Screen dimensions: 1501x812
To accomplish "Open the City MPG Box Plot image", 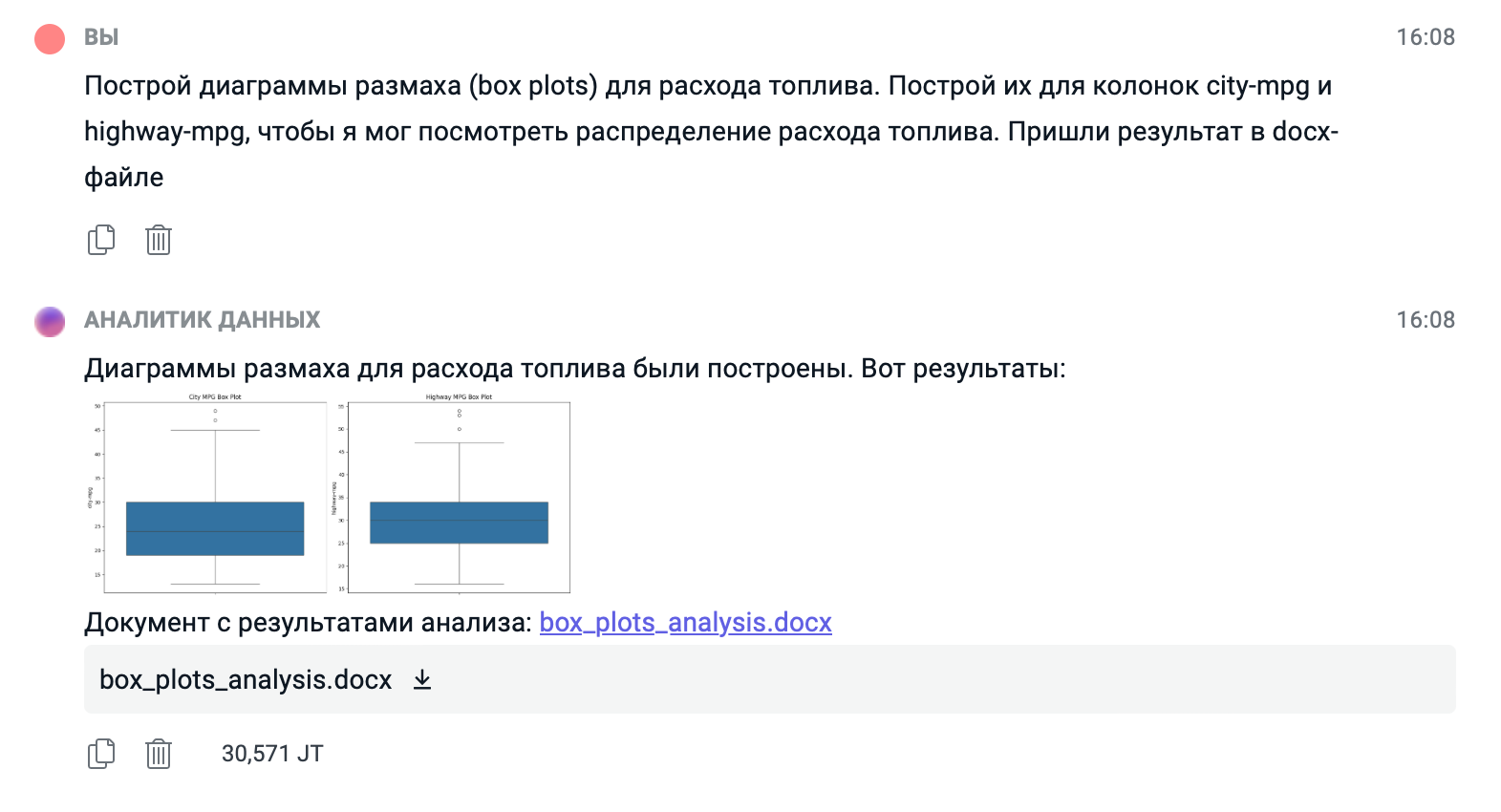I will (x=215, y=493).
